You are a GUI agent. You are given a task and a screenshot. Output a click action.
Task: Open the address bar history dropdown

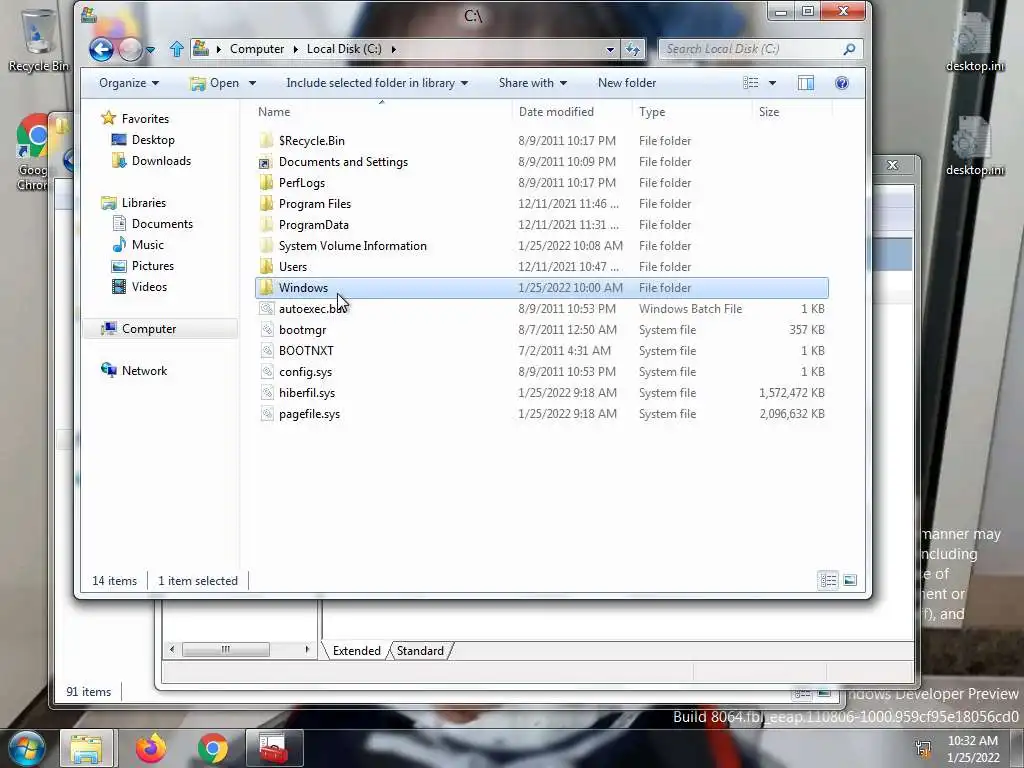(610, 49)
